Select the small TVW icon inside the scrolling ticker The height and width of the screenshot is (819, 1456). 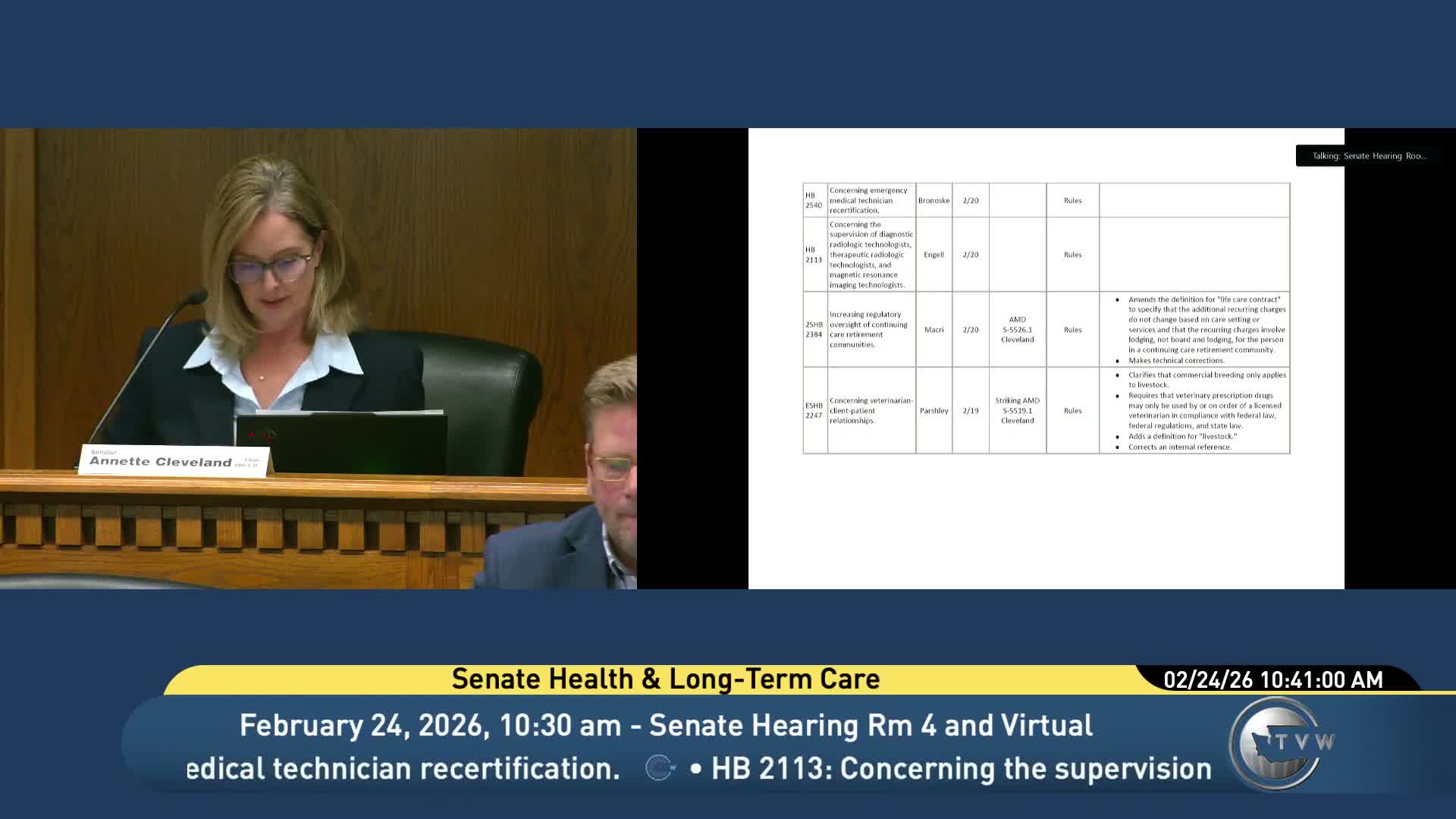(x=659, y=767)
